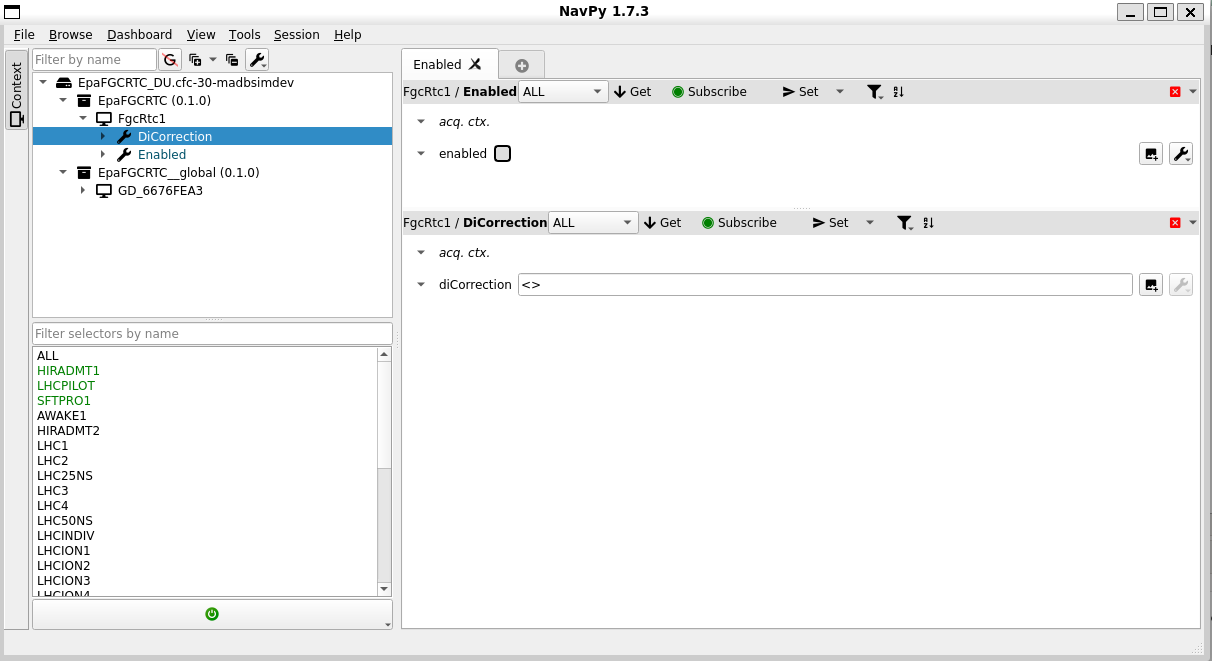Click Set button in DiCorrection panel
This screenshot has height=661, width=1212.
pos(830,223)
